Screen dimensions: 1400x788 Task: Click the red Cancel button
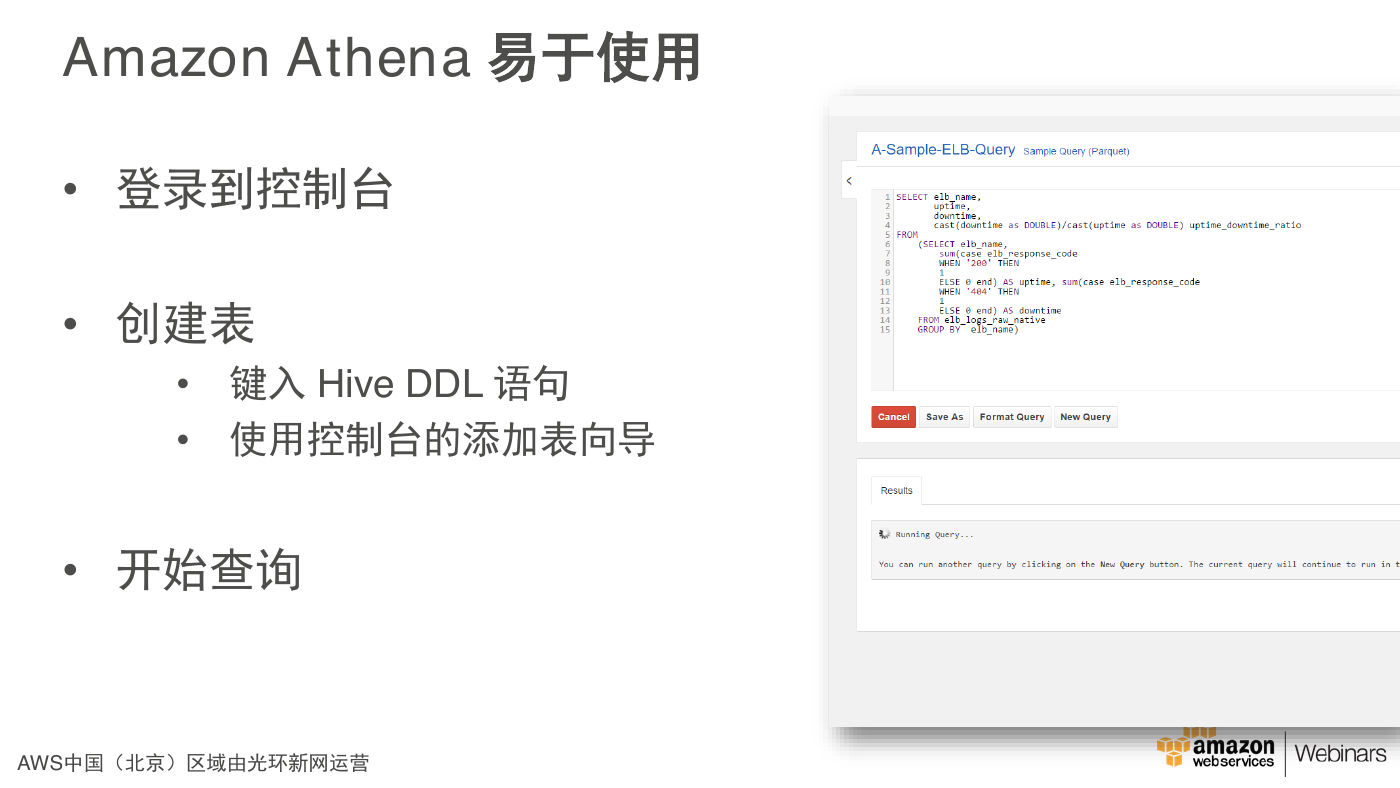click(893, 417)
